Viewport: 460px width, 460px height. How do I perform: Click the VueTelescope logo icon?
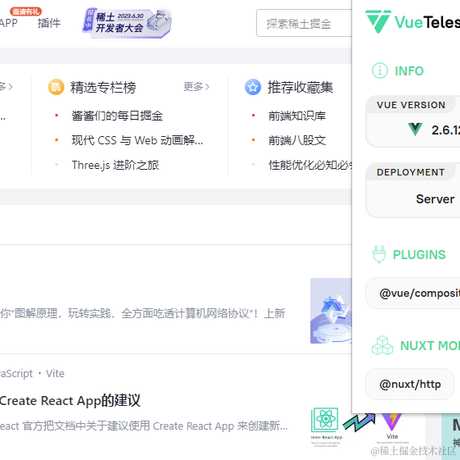point(378,22)
